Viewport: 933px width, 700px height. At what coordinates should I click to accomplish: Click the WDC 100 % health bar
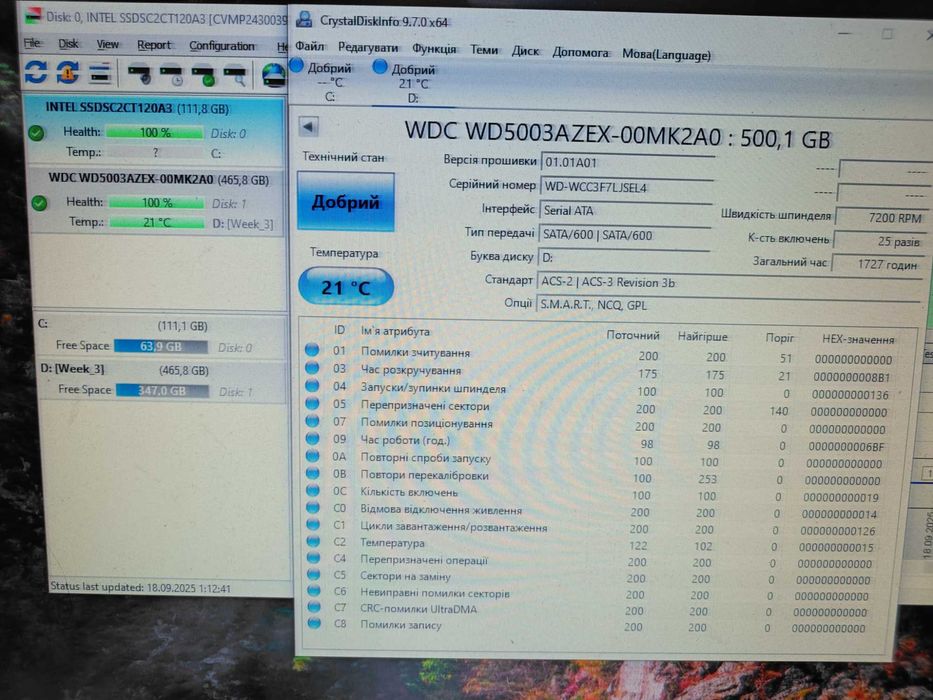[157, 202]
